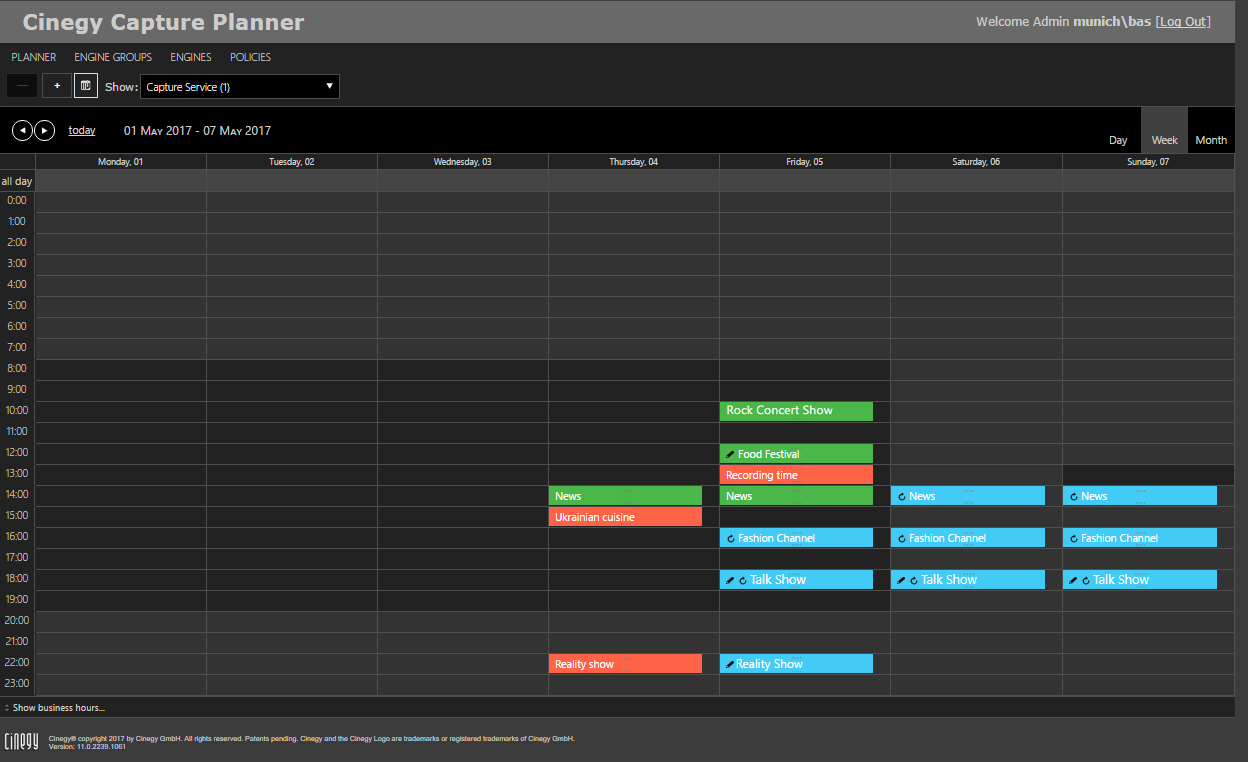Click the 20:00 time label

point(17,621)
